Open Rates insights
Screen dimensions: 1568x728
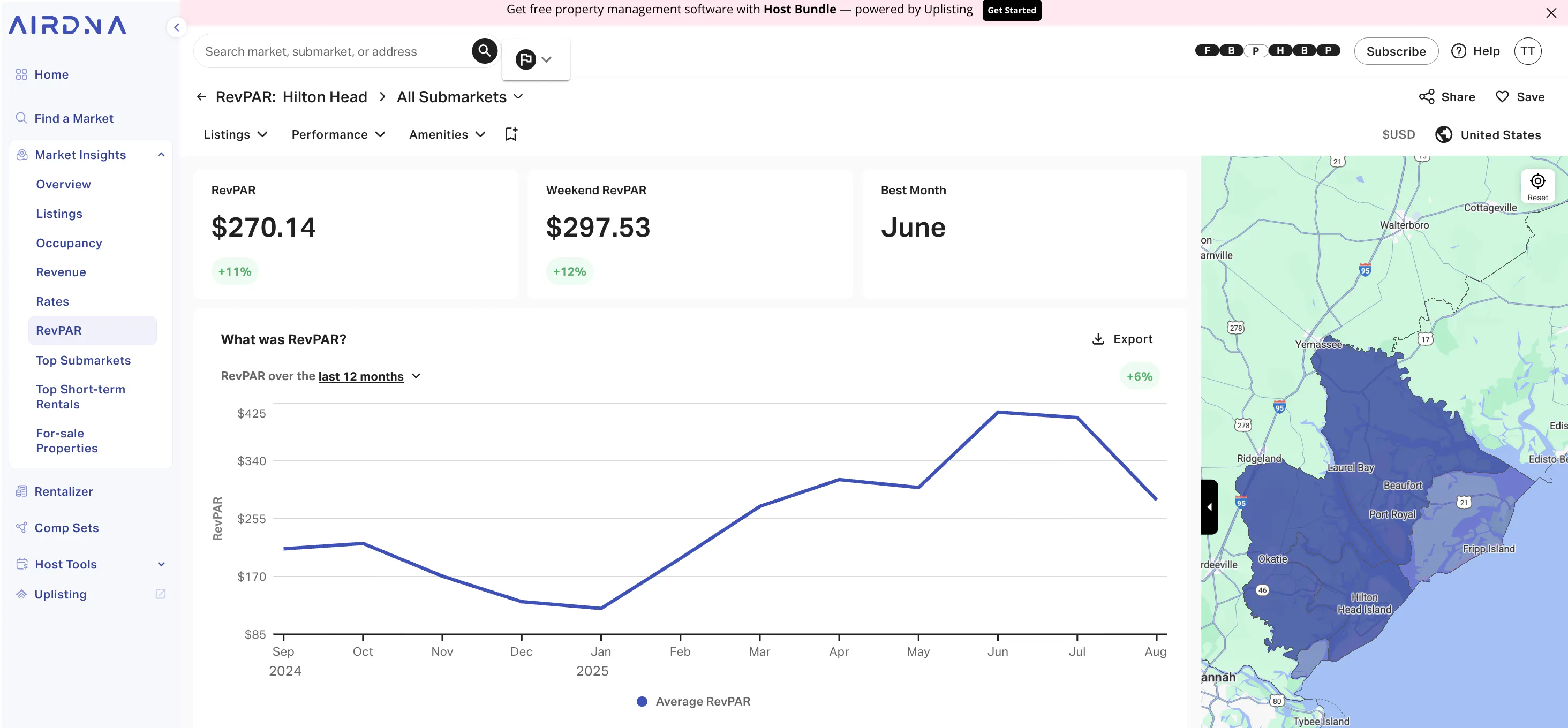(x=52, y=302)
